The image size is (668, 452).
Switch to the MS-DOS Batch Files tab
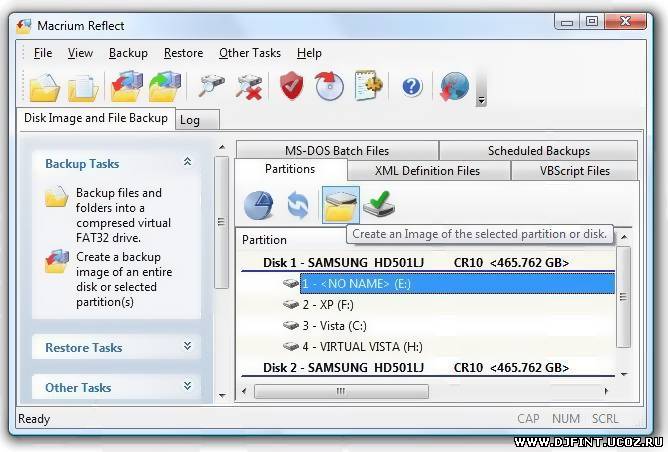pos(337,150)
